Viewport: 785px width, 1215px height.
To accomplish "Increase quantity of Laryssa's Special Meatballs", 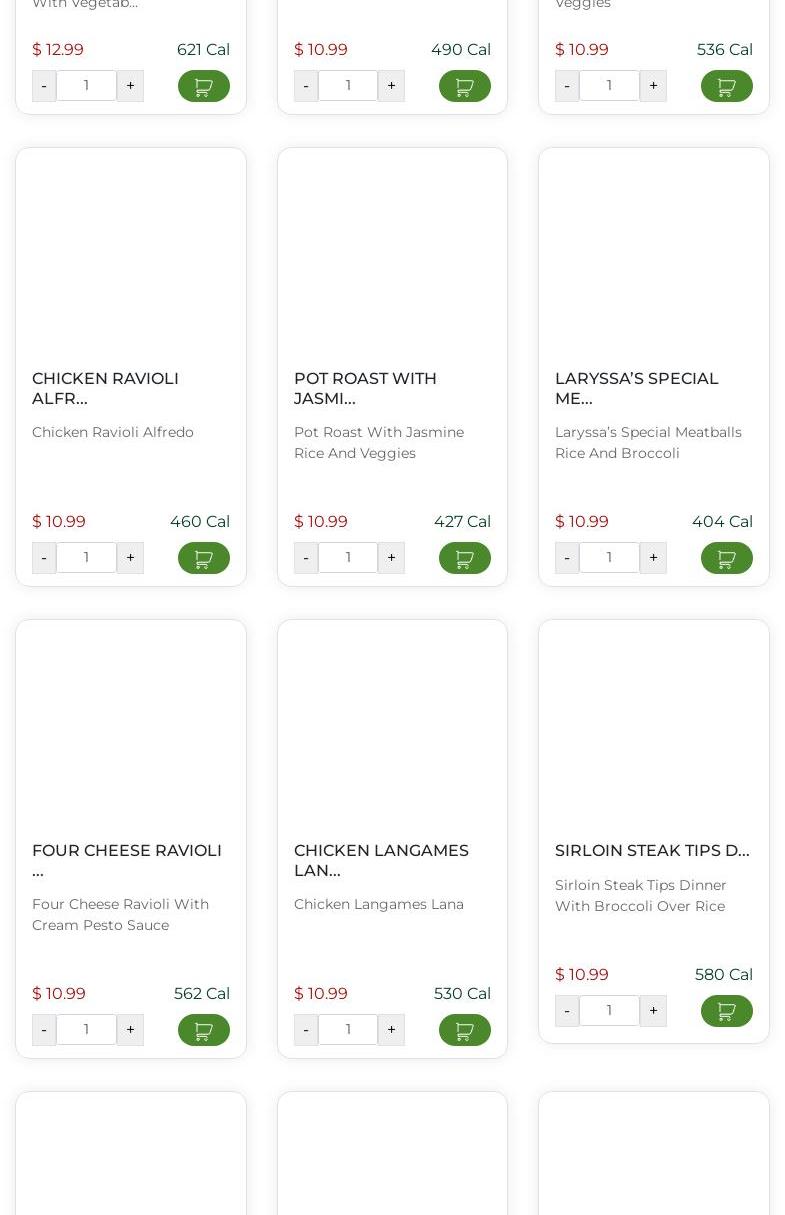I will pos(653,558).
